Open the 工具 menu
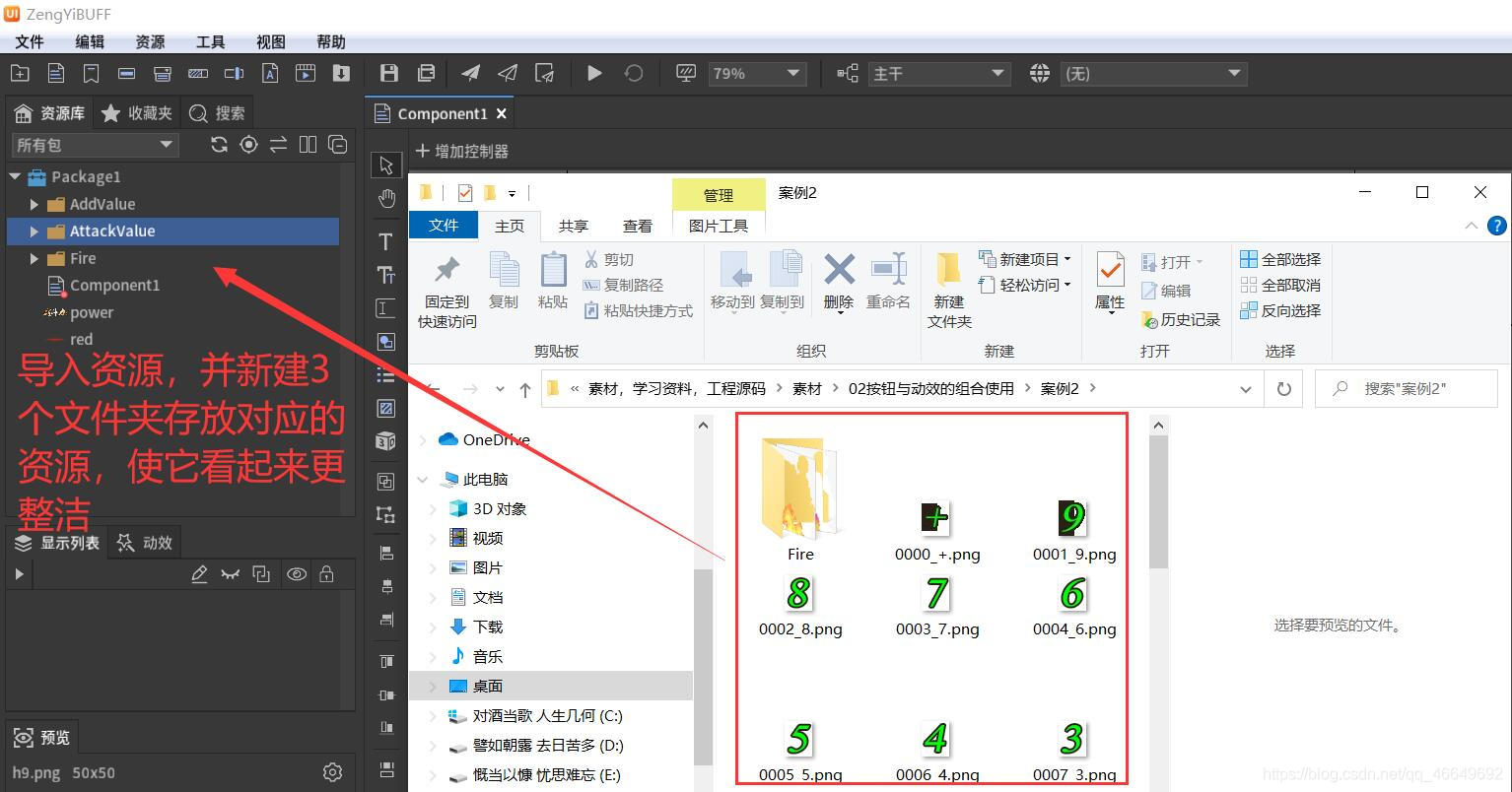The height and width of the screenshot is (792, 1512). [x=210, y=41]
